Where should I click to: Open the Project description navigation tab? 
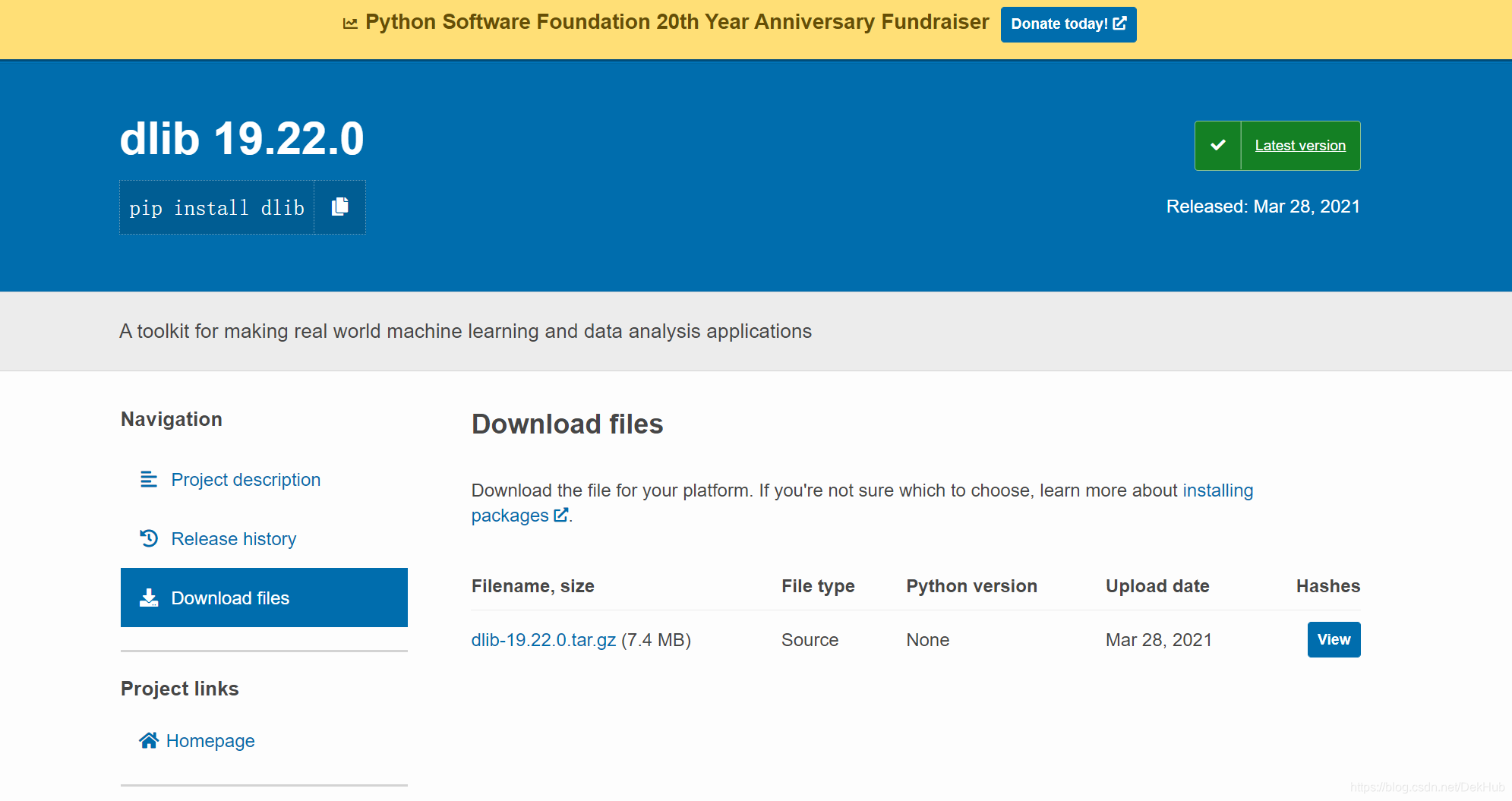[264, 479]
